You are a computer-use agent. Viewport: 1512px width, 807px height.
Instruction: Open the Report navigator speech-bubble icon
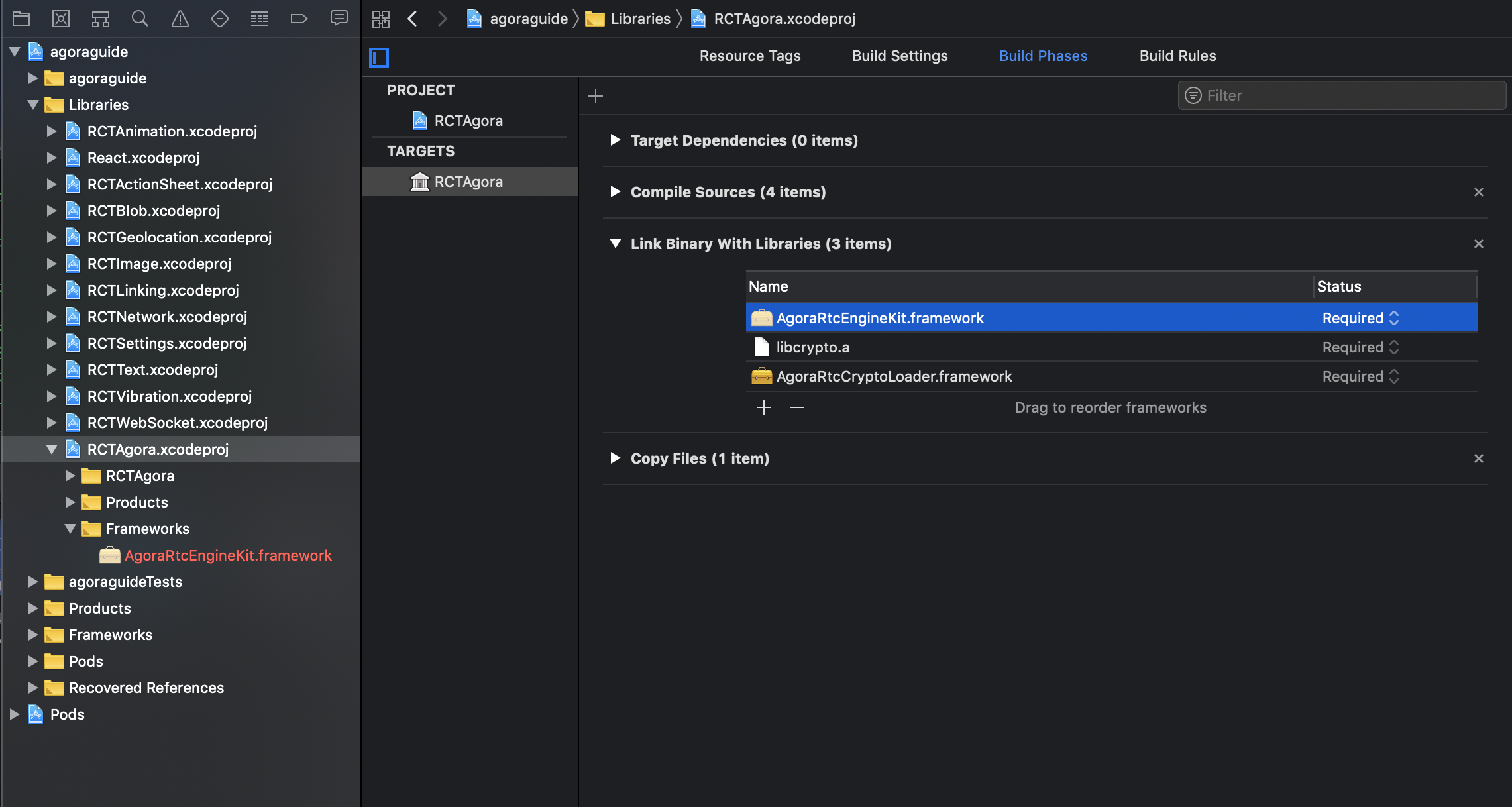[x=339, y=19]
